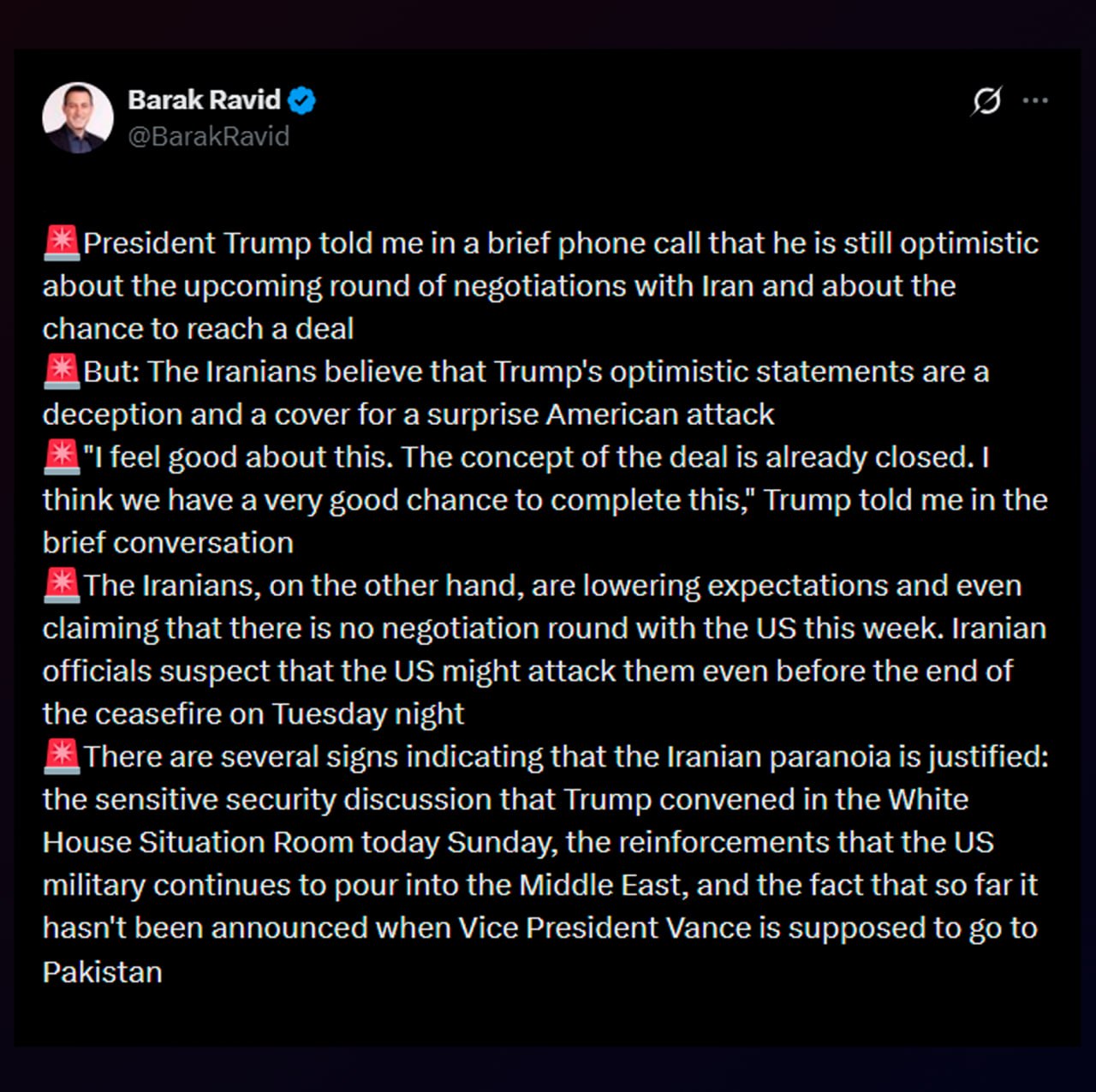Click the siren emoji before "There are several"
Image resolution: width=1096 pixels, height=1092 pixels.
pyautogui.click(x=62, y=756)
